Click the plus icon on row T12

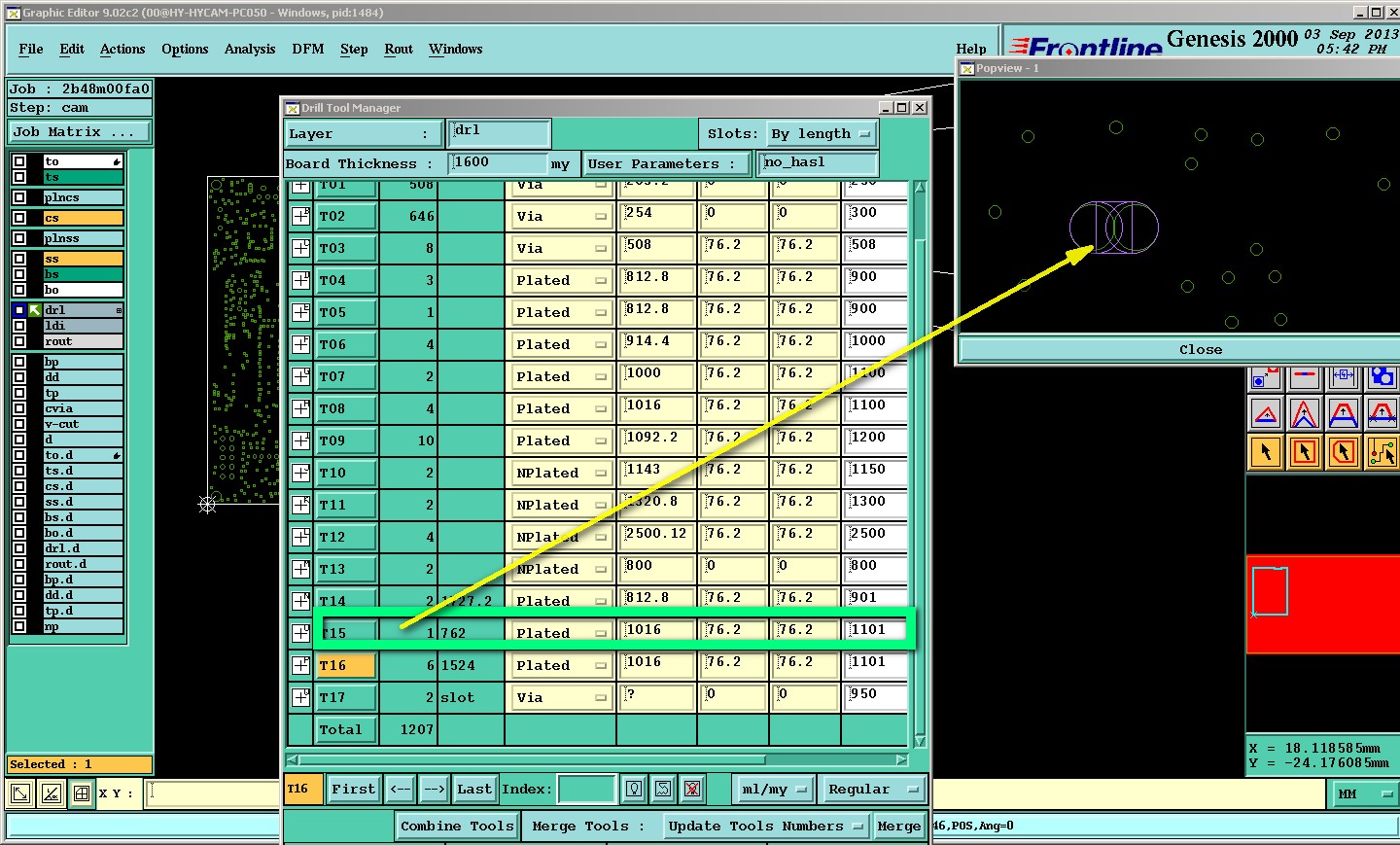(x=301, y=537)
